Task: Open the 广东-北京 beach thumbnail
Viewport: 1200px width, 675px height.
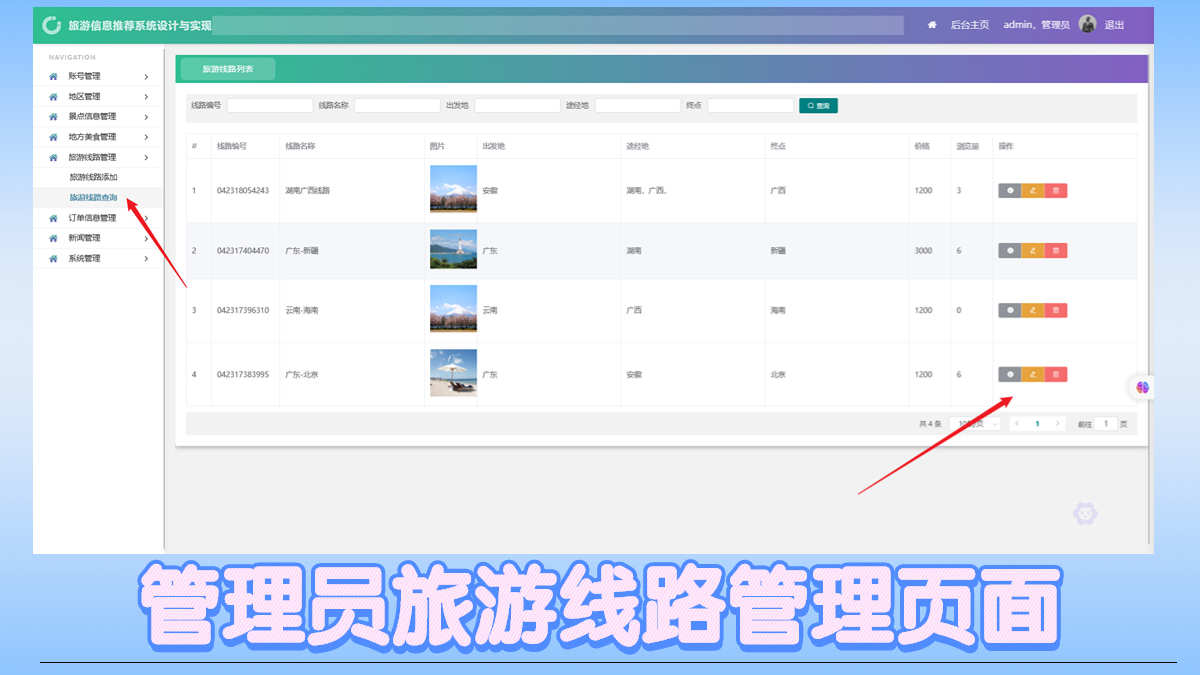Action: 453,373
